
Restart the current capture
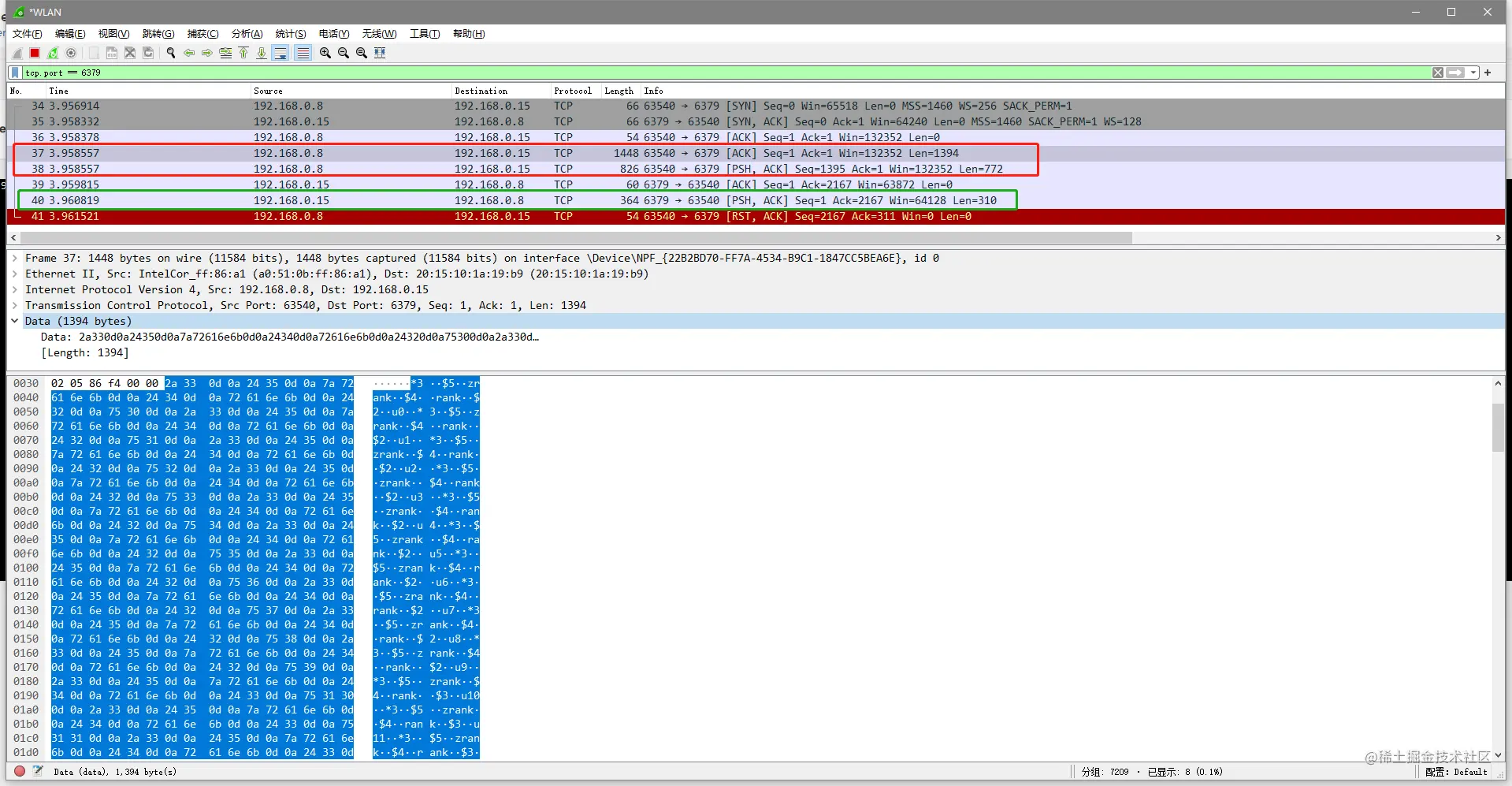click(x=53, y=53)
